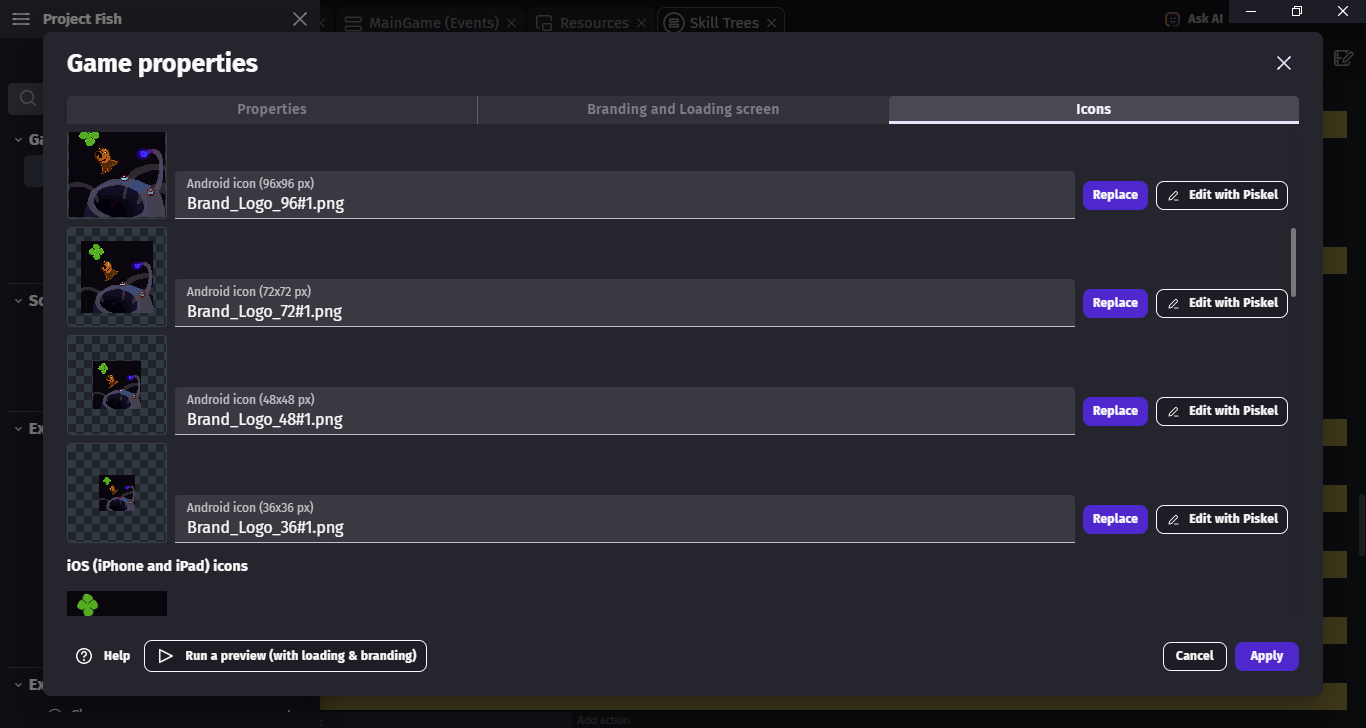Expand the bottom section chevron in the project panel
Viewport: 1366px width, 728px height.
coord(19,684)
